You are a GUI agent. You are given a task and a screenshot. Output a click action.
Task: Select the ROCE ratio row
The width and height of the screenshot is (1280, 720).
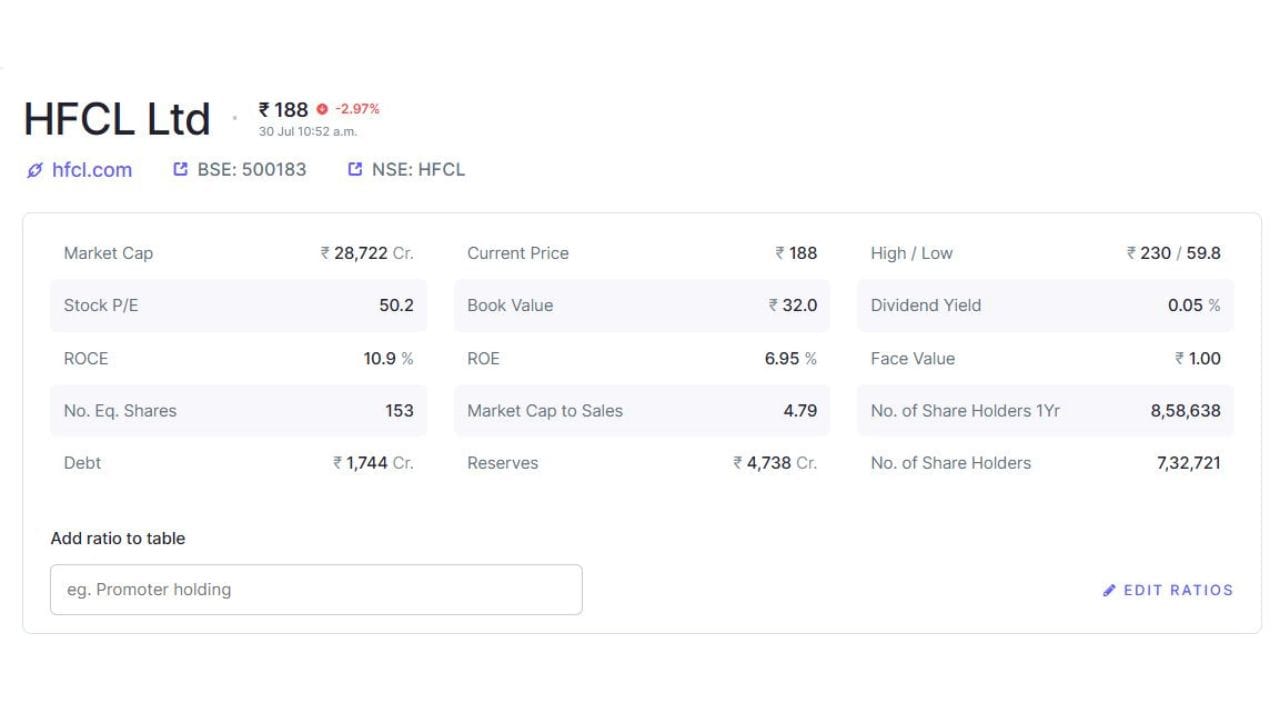point(238,358)
